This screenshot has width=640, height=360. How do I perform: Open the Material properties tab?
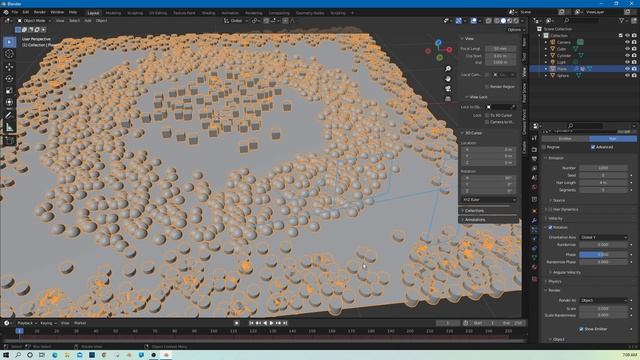point(534,267)
